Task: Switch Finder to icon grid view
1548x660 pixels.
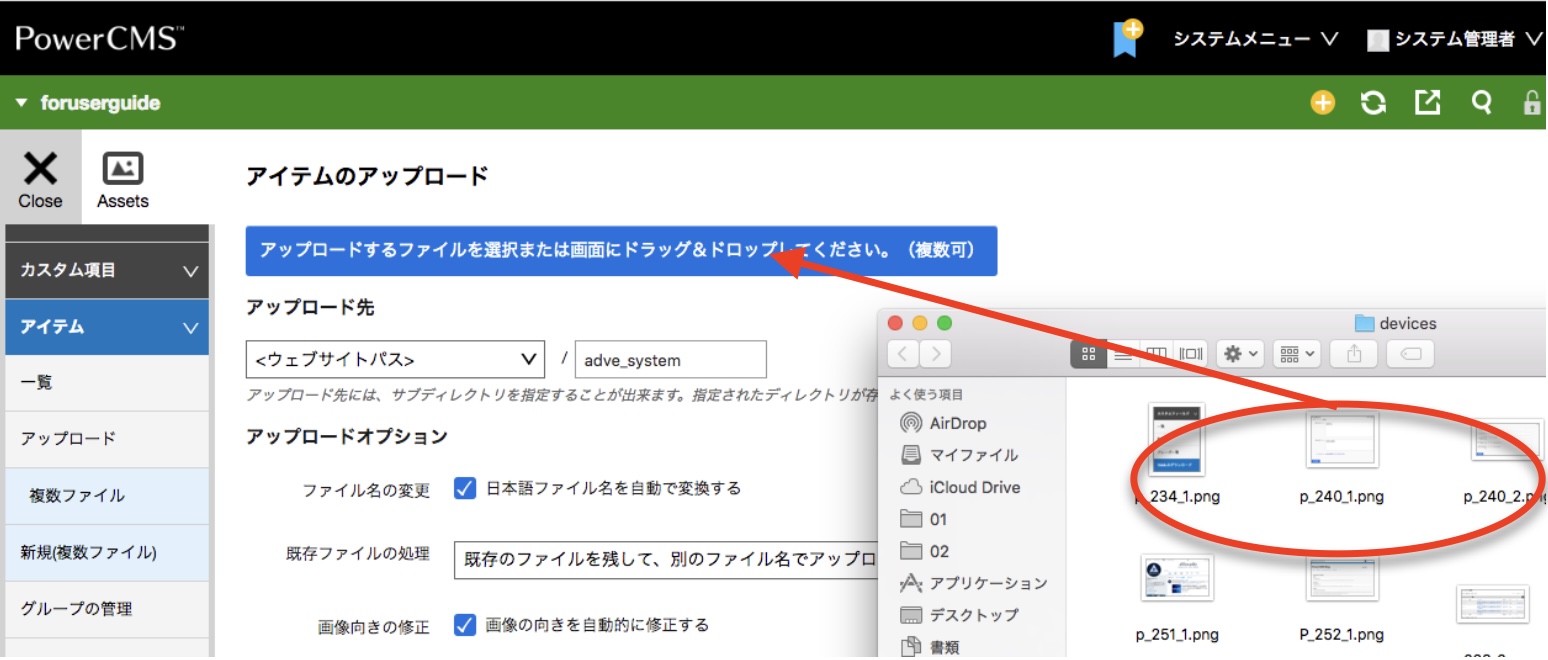Action: click(1089, 354)
